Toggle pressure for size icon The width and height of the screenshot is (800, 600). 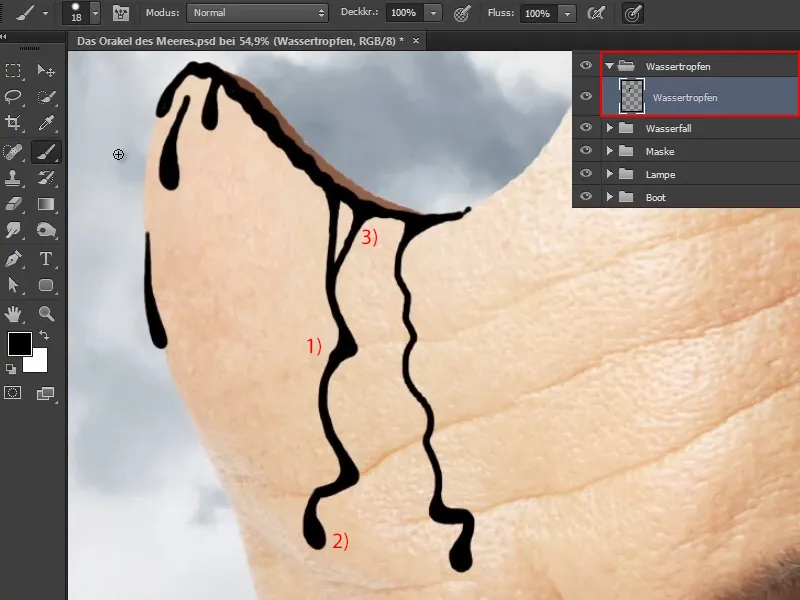tap(633, 13)
